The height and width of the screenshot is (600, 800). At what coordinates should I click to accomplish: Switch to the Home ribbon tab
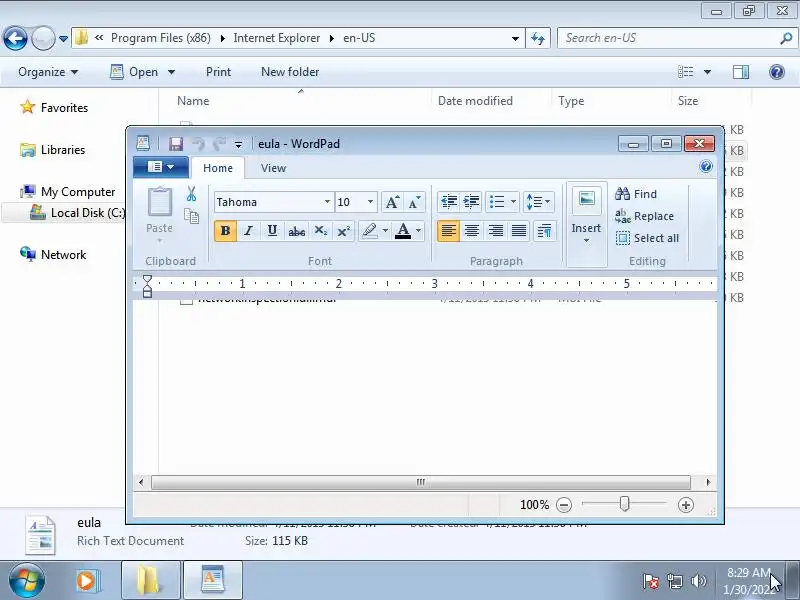218,168
